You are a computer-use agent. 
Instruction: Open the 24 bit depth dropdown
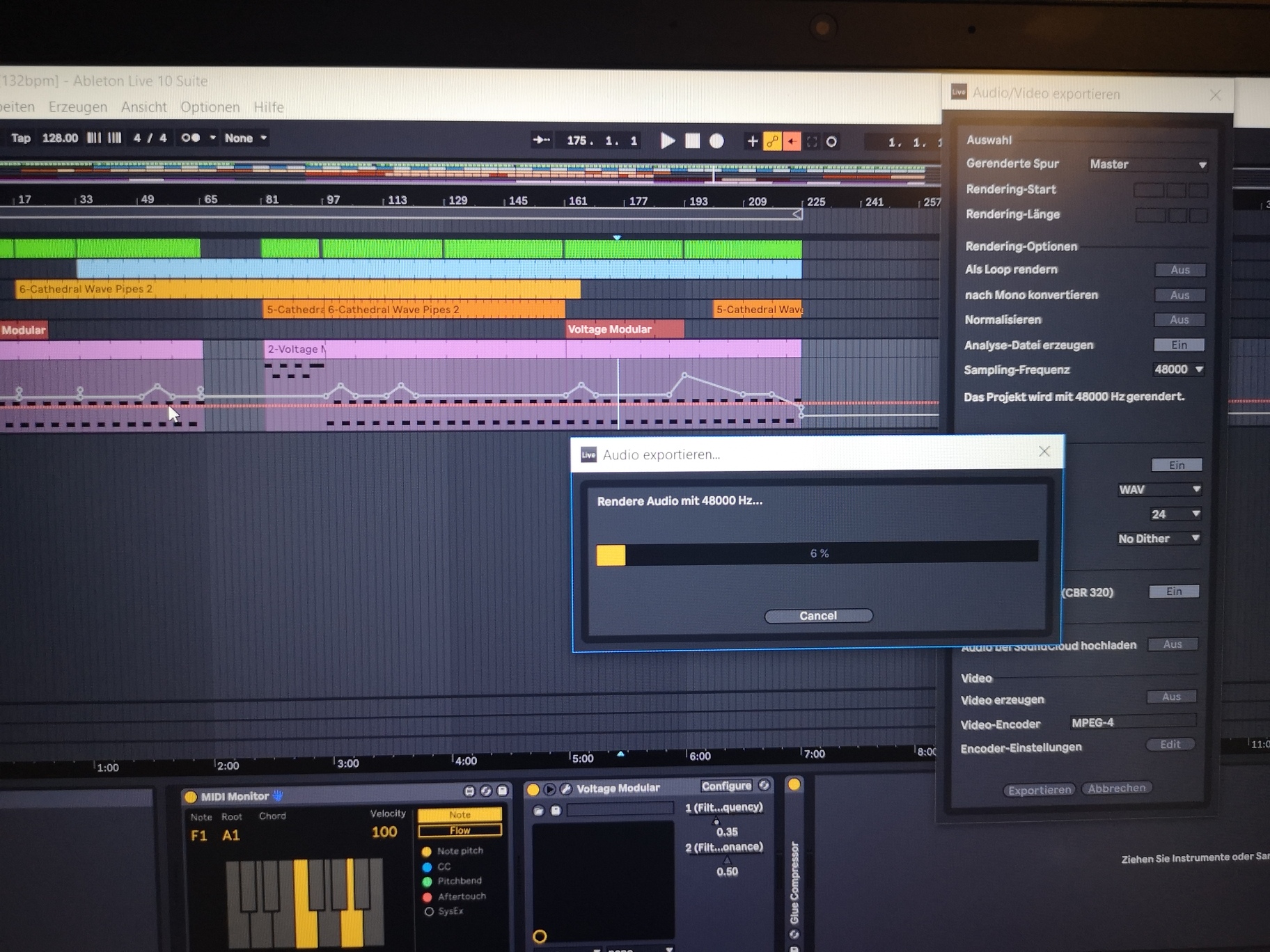point(1175,514)
